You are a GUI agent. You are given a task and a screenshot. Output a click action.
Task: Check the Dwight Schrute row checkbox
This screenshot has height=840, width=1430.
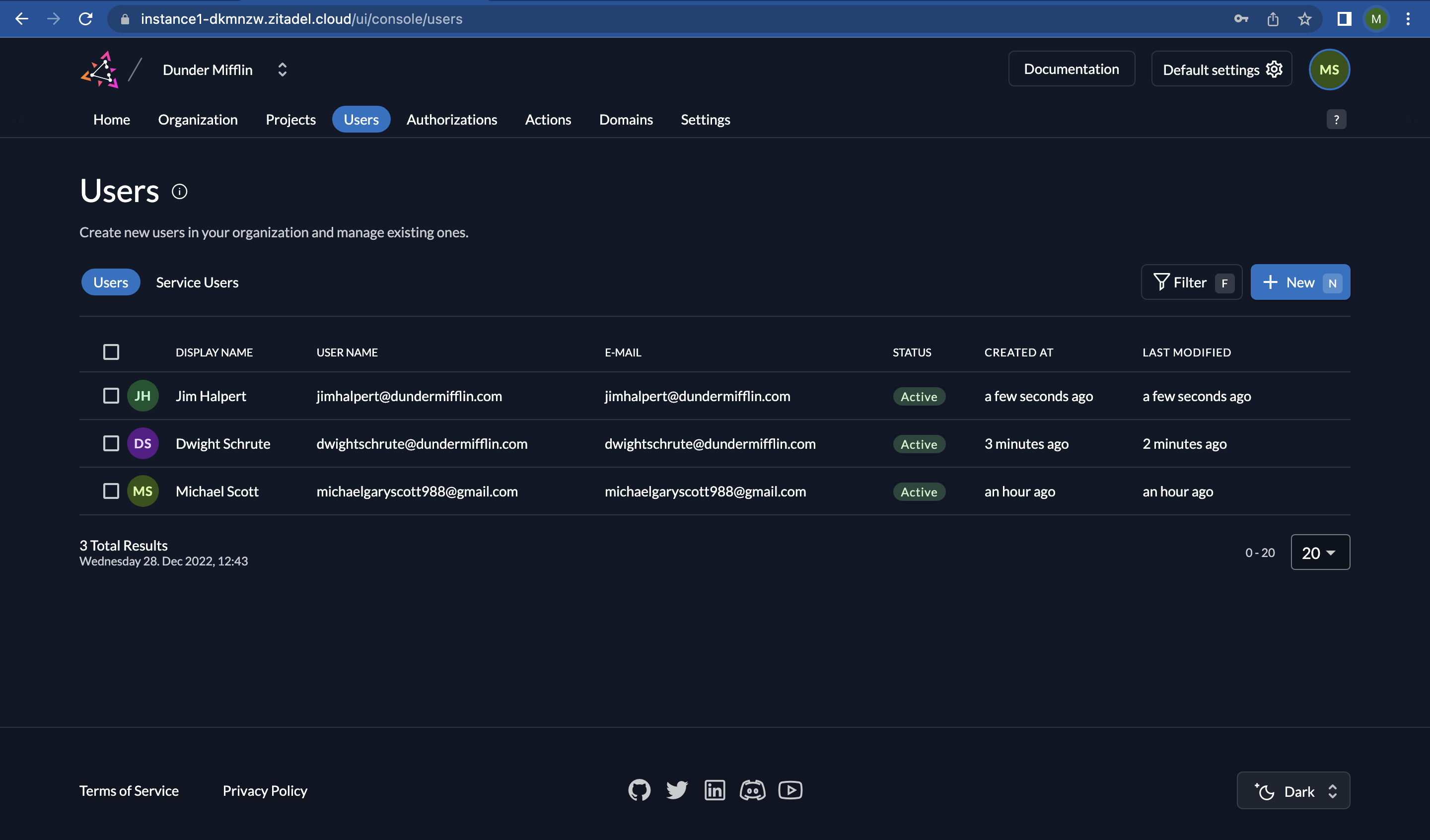coord(111,443)
